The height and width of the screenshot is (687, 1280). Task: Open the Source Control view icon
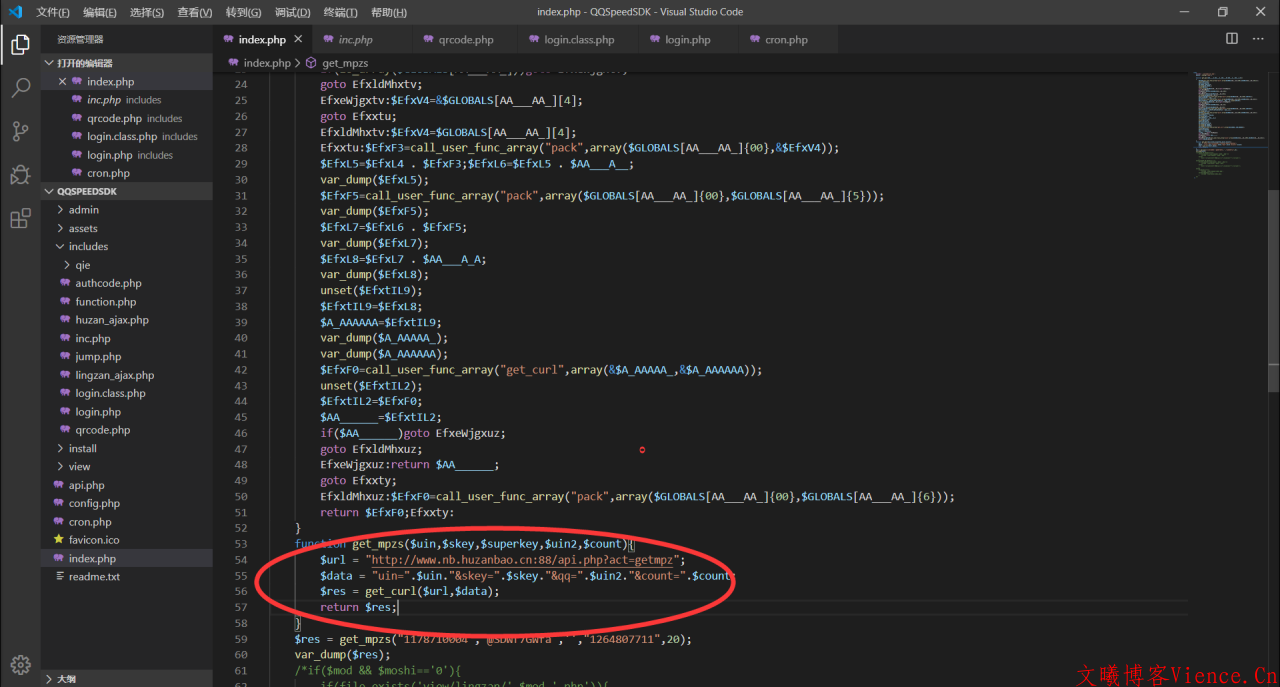pos(20,131)
